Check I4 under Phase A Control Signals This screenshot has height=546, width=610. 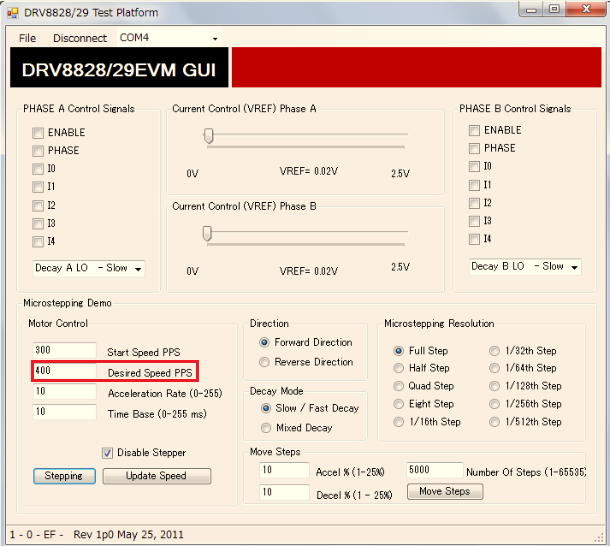pos(38,242)
